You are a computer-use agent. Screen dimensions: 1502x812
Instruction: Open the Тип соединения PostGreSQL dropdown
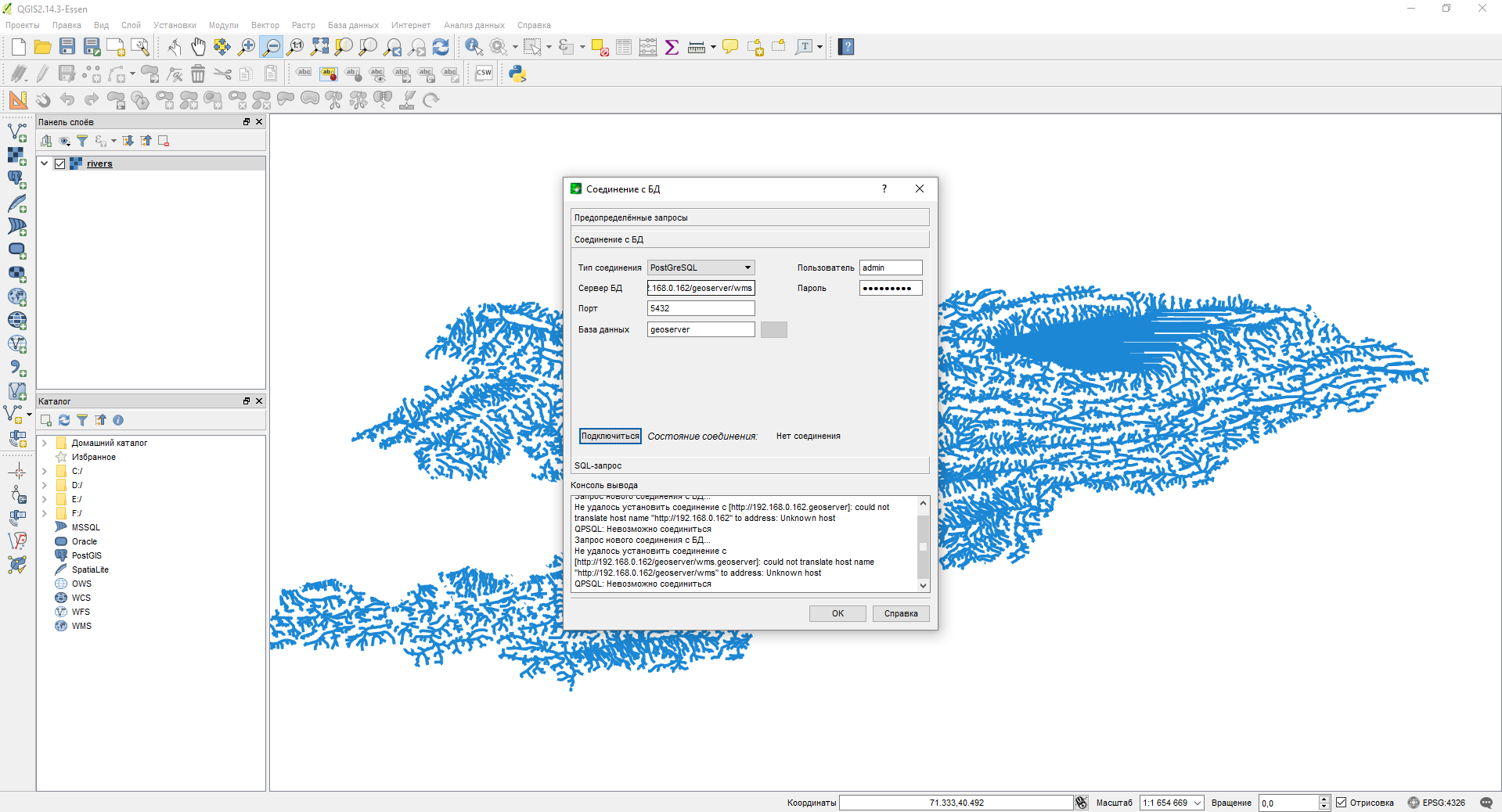point(701,268)
